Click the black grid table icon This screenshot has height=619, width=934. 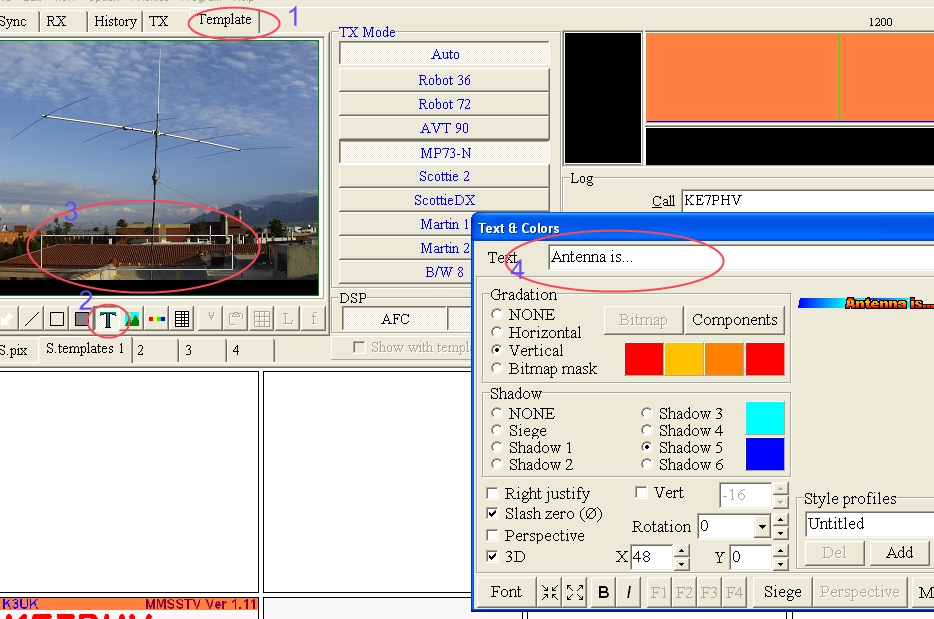click(x=182, y=319)
